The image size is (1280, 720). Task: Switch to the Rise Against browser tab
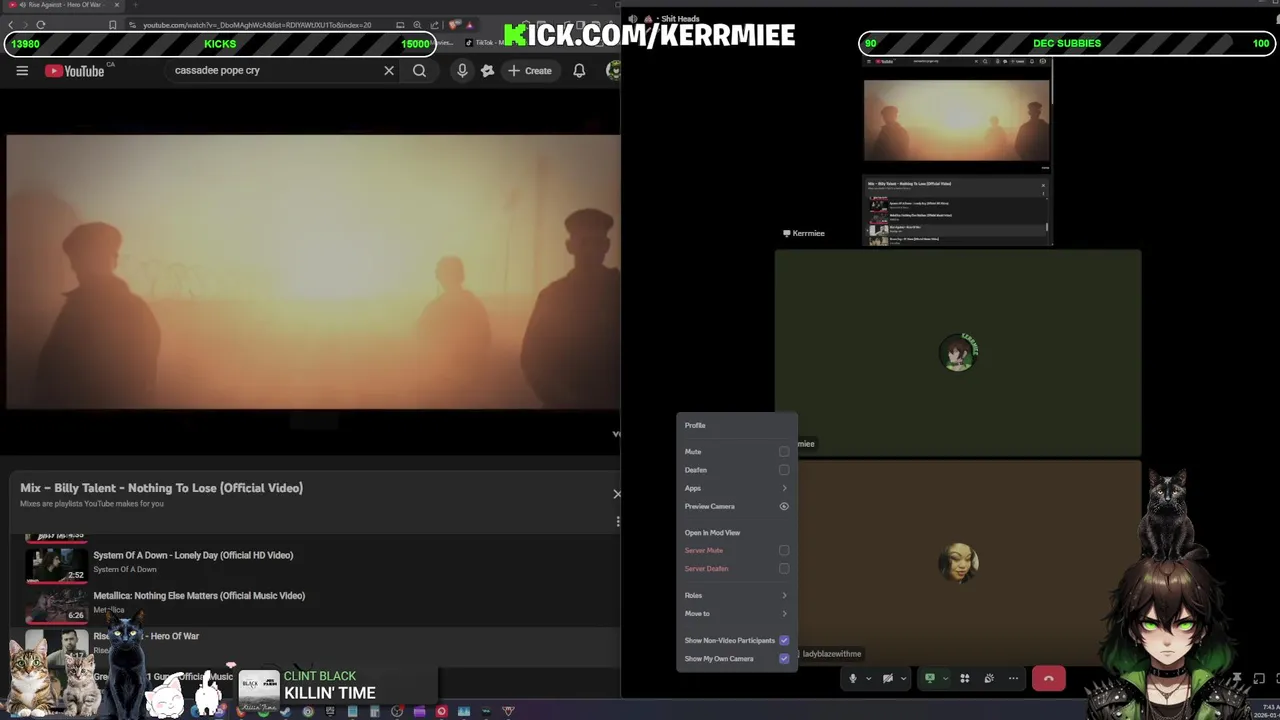coord(62,5)
